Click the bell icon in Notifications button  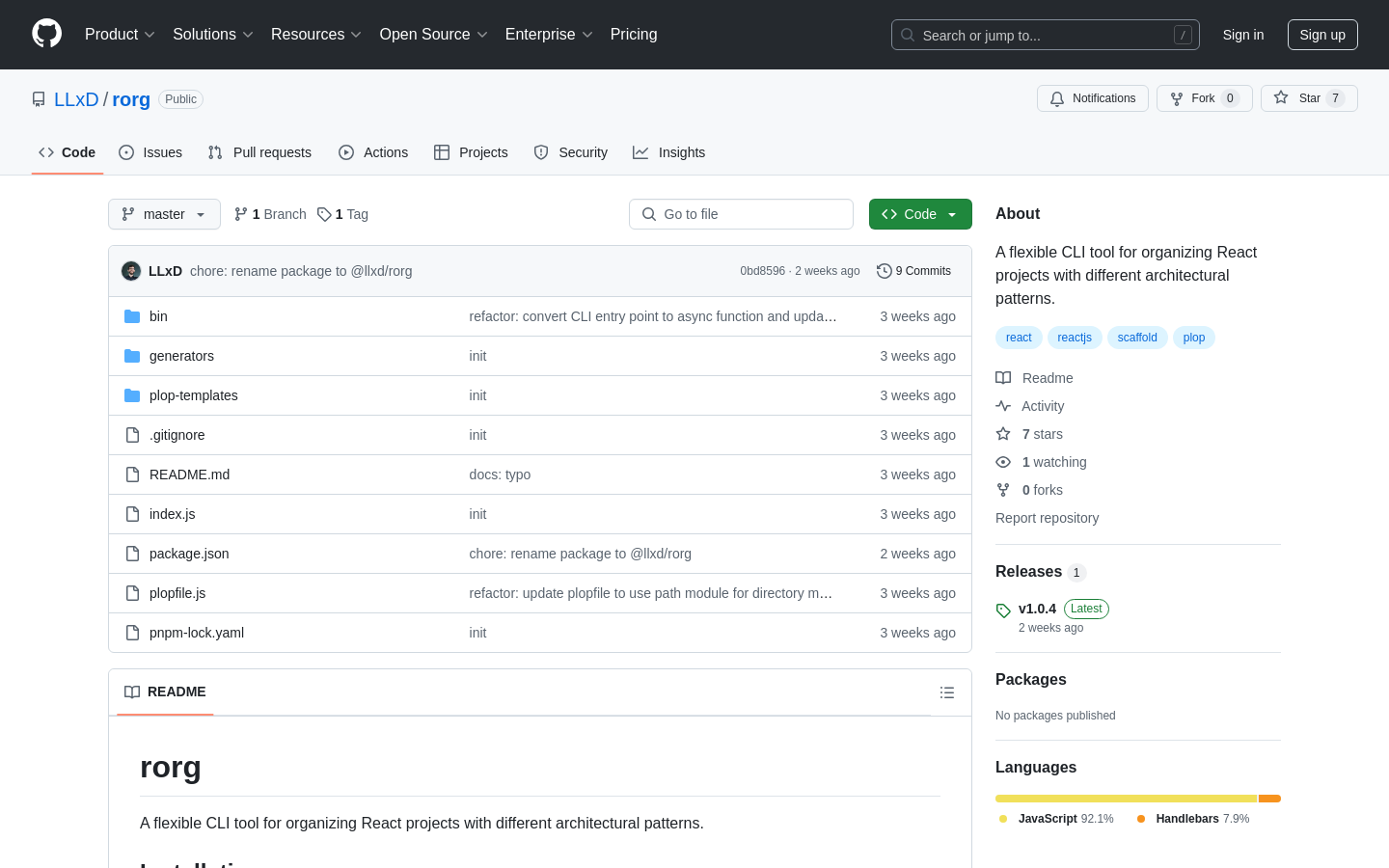(x=1057, y=98)
